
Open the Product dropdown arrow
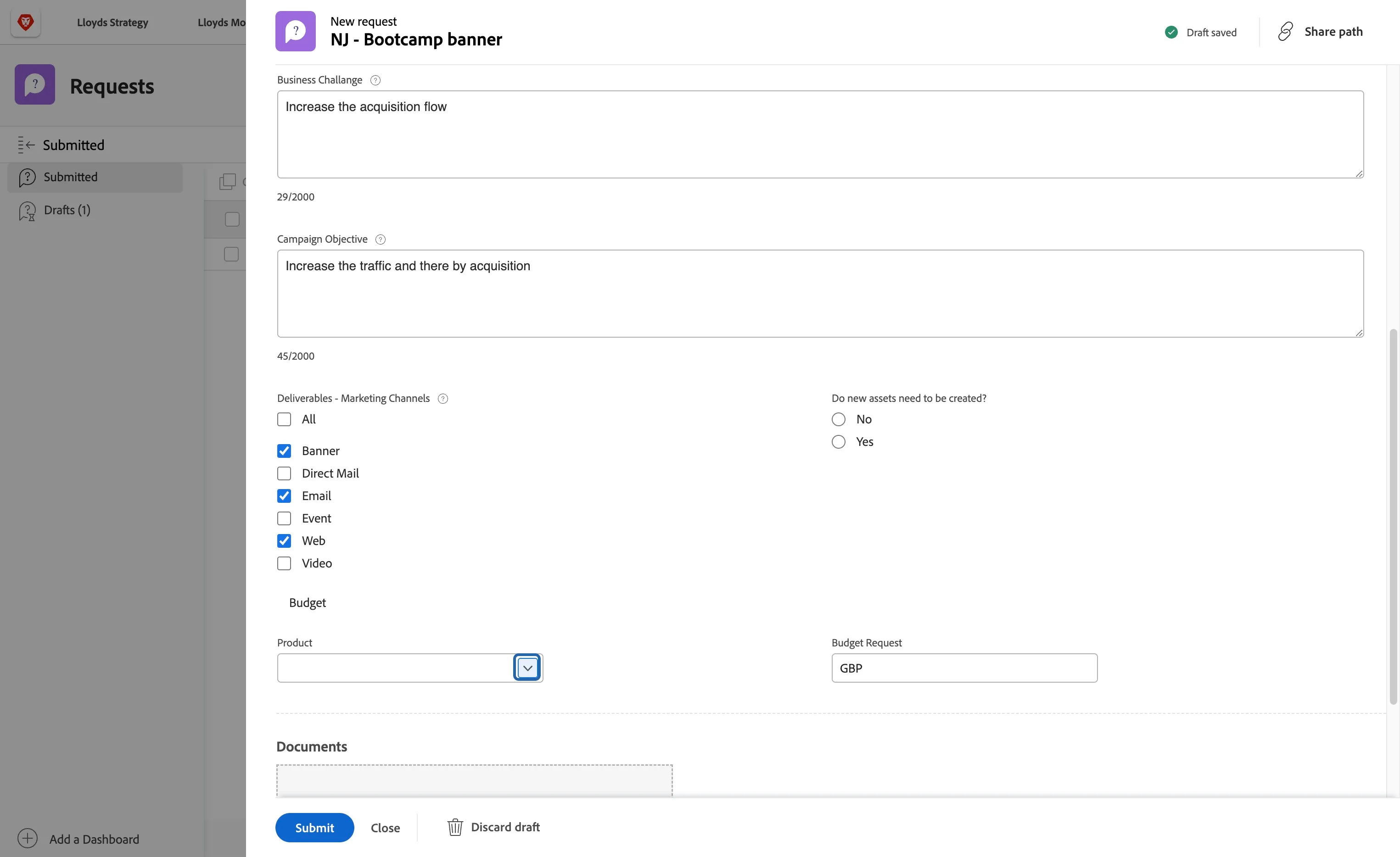click(527, 668)
